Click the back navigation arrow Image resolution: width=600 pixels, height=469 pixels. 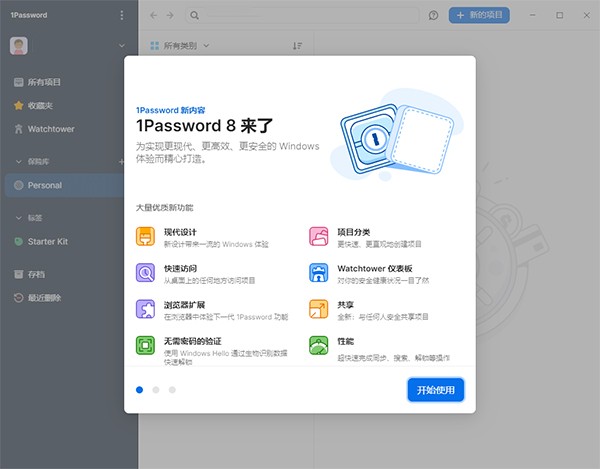point(153,15)
